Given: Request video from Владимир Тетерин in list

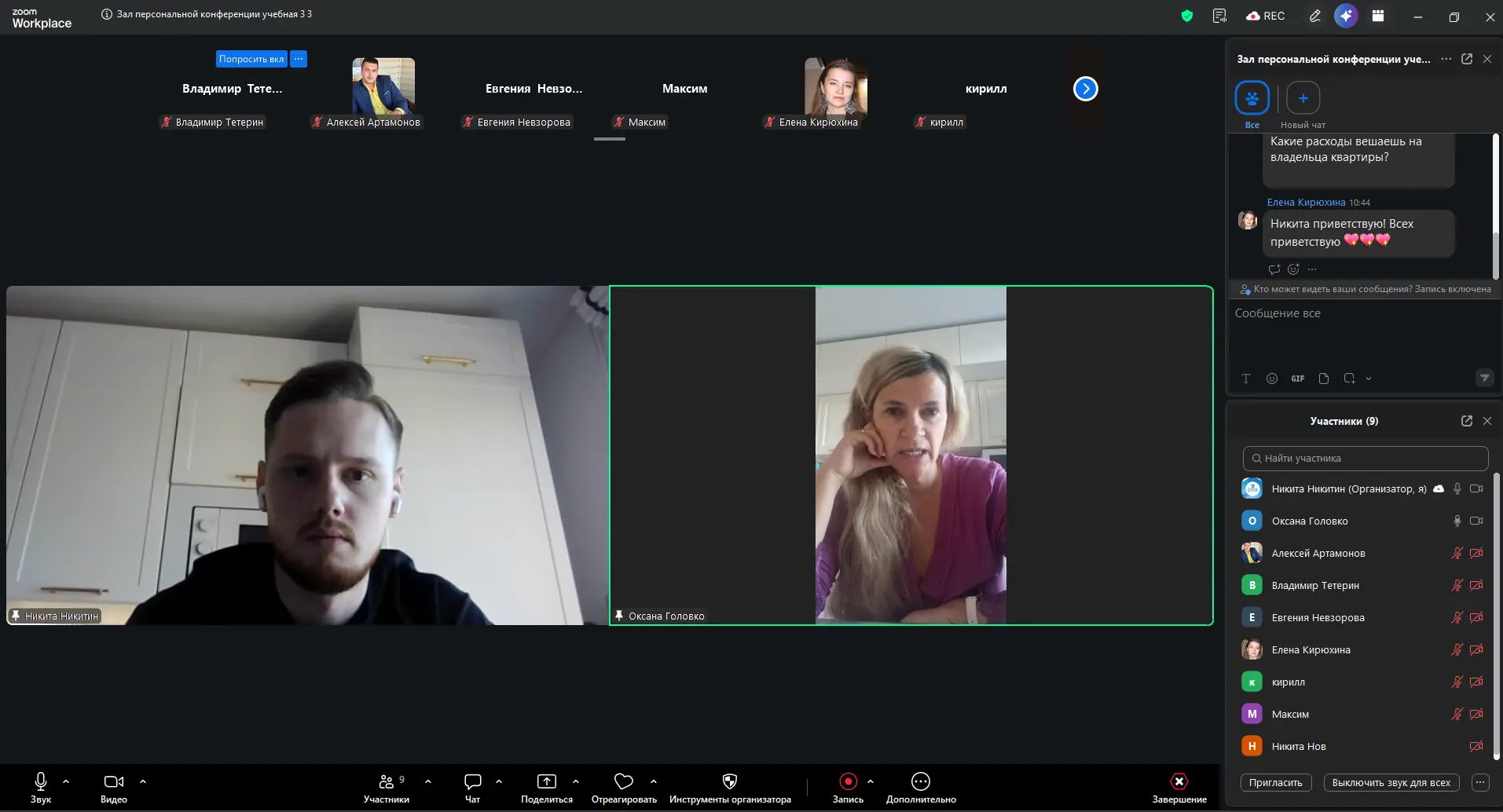Looking at the screenshot, I should pyautogui.click(x=1476, y=585).
